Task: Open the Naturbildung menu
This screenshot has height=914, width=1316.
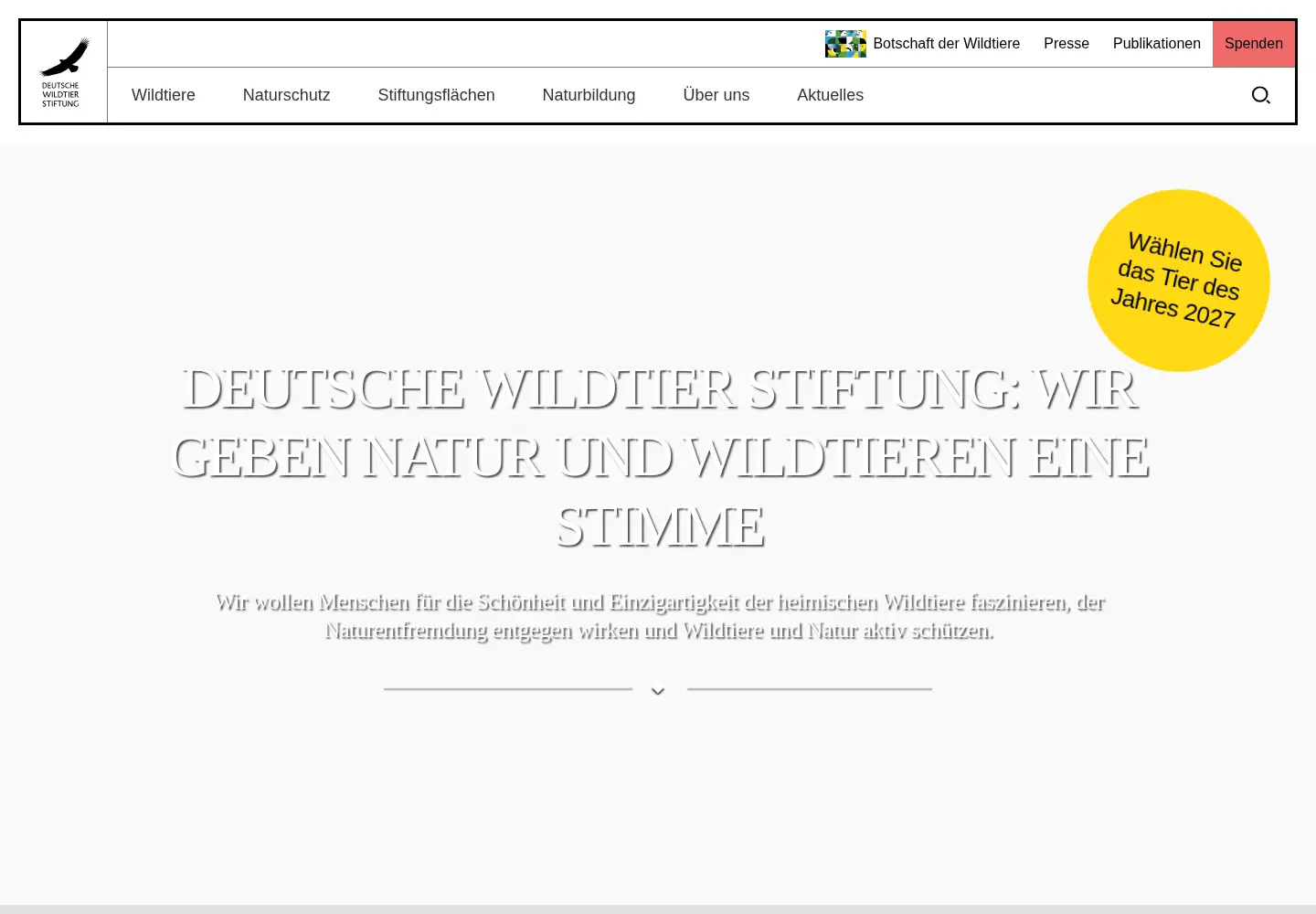Action: coord(589,95)
